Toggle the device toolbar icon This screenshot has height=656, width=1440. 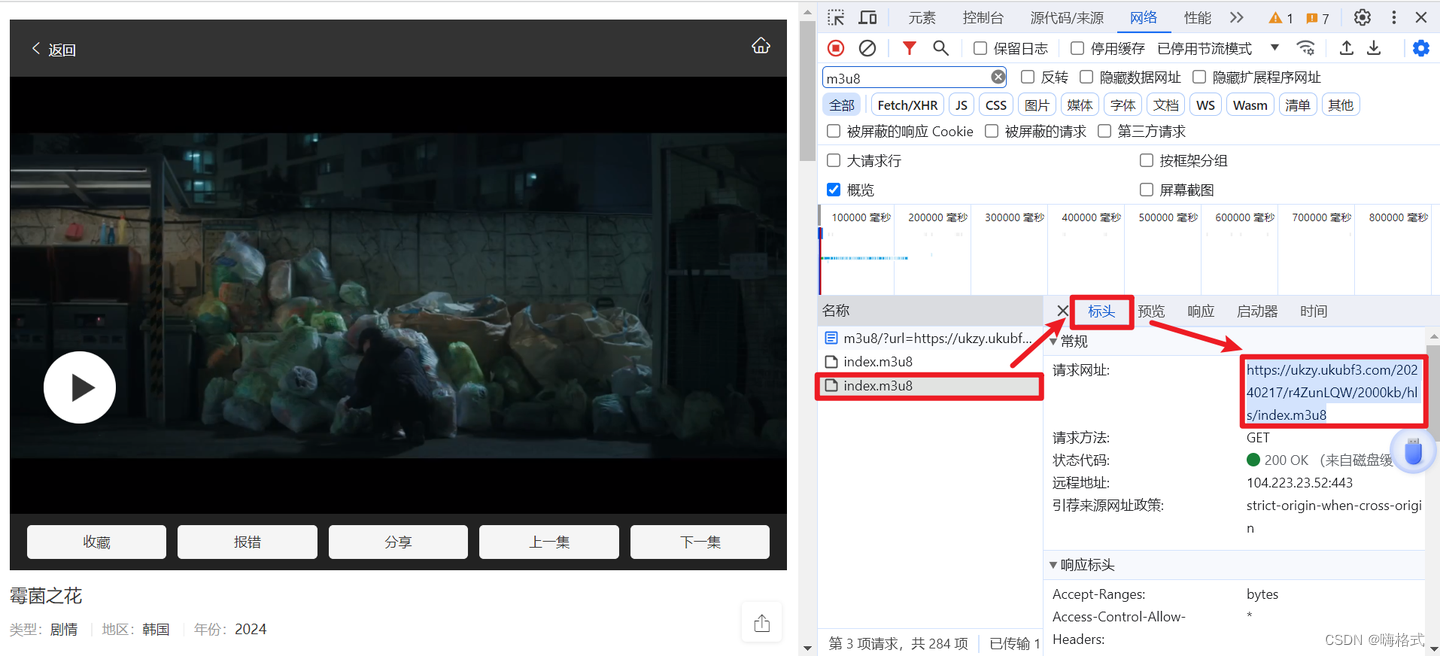point(868,17)
